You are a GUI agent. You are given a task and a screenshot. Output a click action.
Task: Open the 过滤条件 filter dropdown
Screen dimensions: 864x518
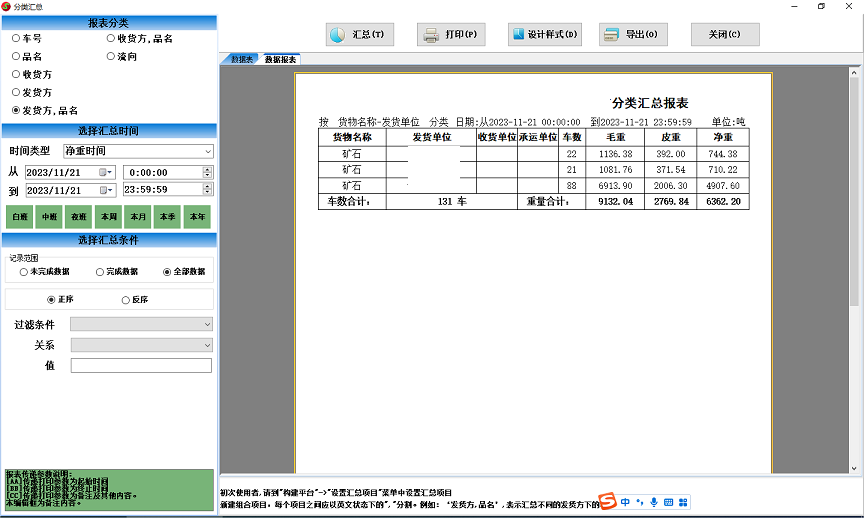(207, 324)
